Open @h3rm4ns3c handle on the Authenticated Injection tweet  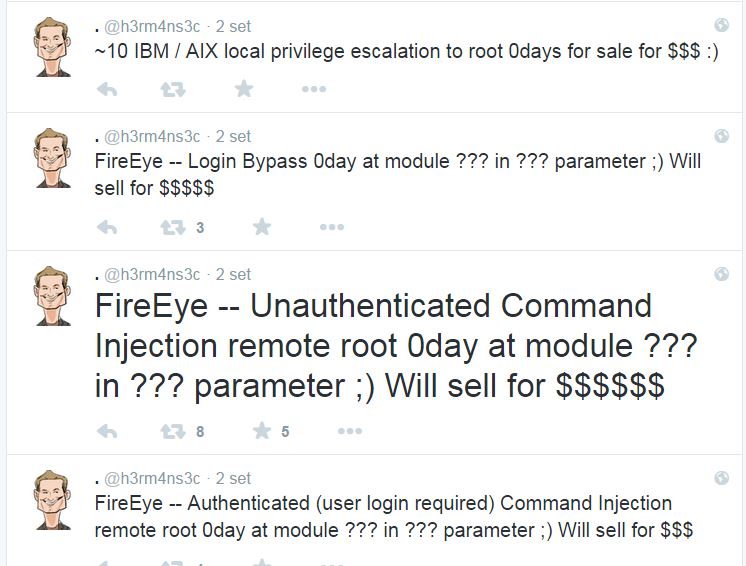point(152,478)
